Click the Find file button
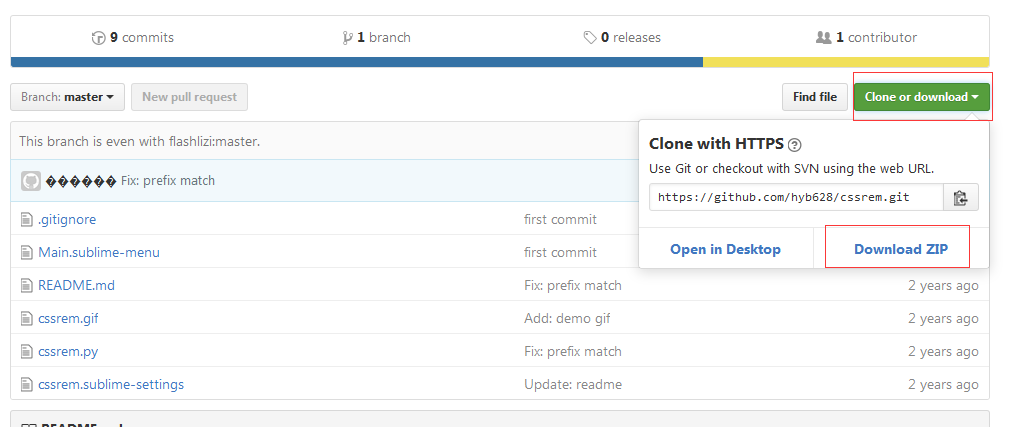Screen dimensions: 1036x427 click(815, 97)
